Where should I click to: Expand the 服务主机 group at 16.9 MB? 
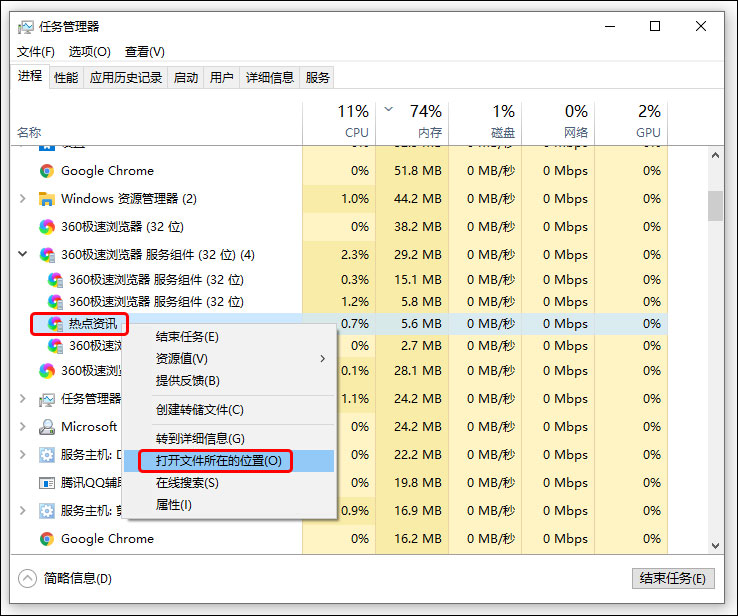tap(22, 511)
